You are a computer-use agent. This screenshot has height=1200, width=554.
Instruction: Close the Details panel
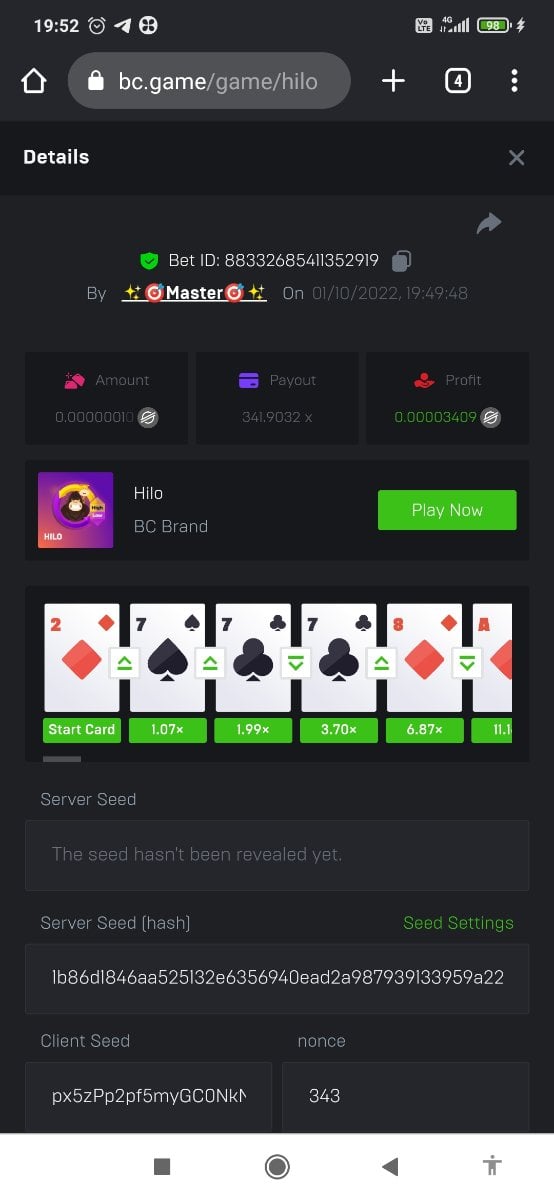coord(516,157)
